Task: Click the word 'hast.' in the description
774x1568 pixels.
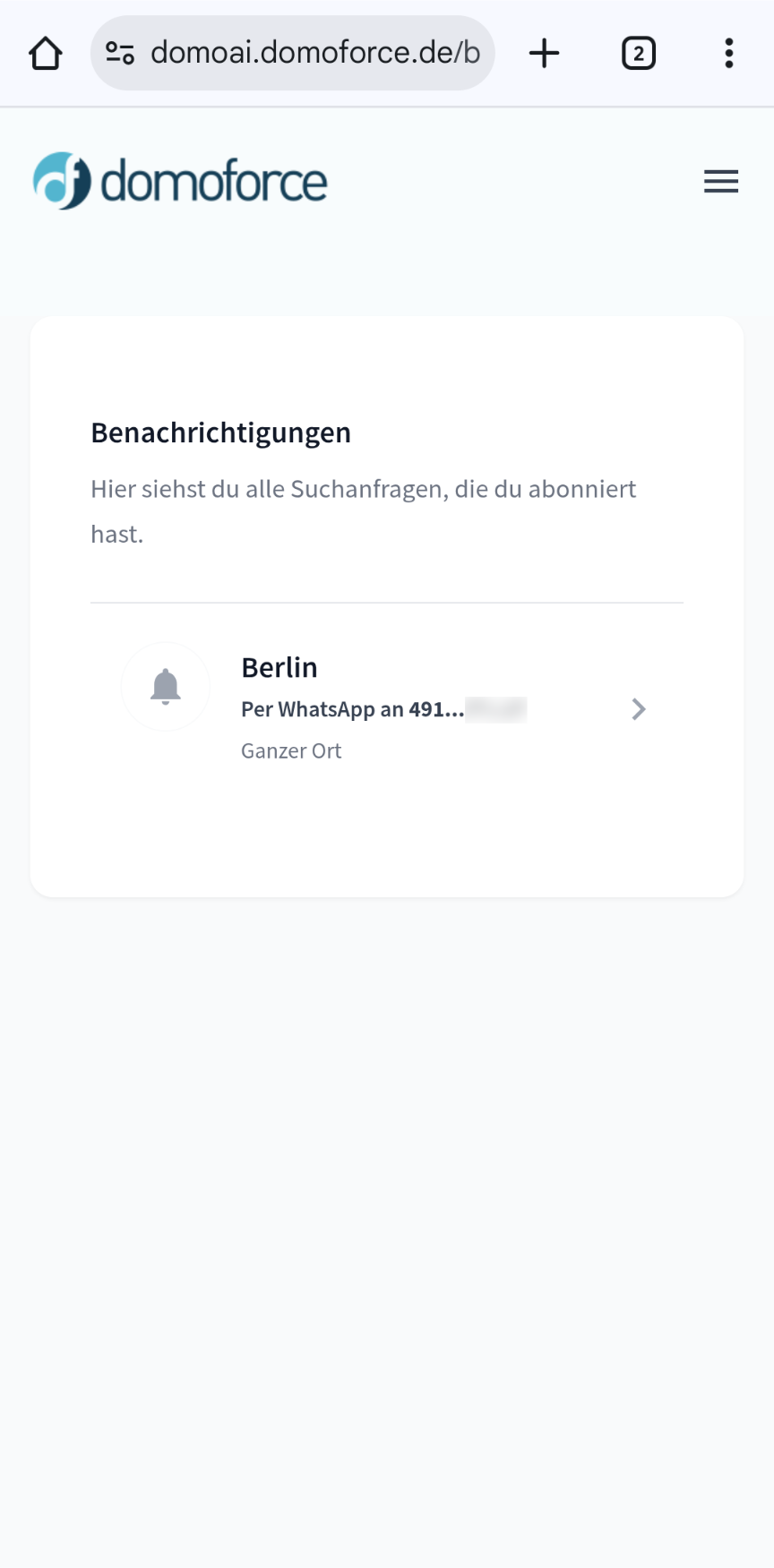Action: (117, 535)
